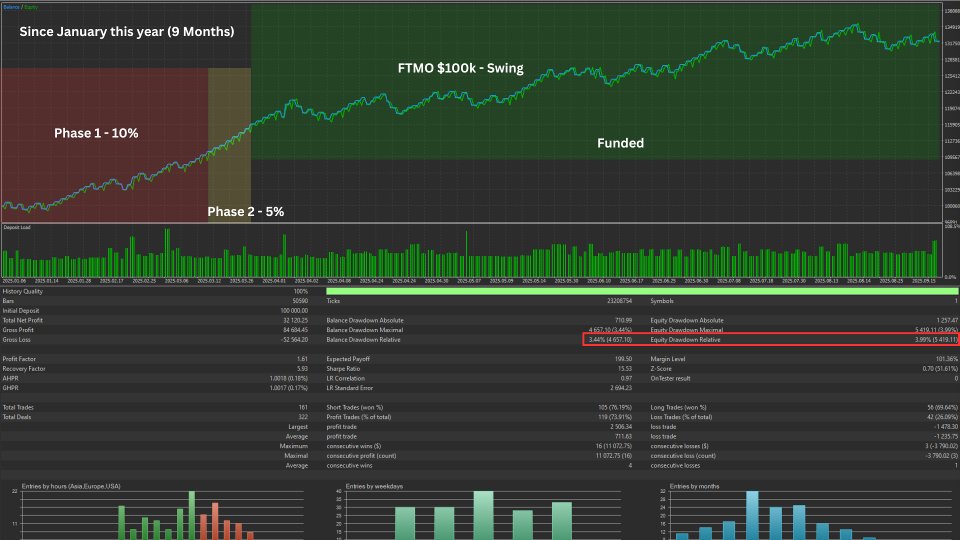960x540 pixels.
Task: Click the "Ticks" label
Action: [x=333, y=301]
